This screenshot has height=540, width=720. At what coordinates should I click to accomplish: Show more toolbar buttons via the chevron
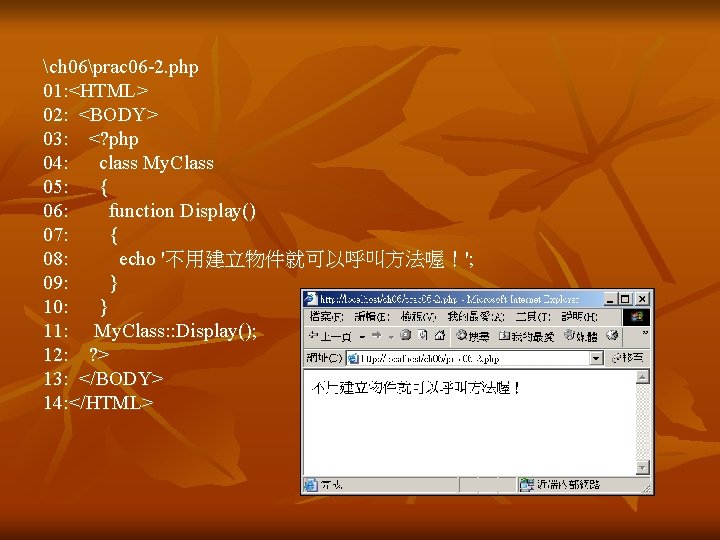[x=645, y=333]
